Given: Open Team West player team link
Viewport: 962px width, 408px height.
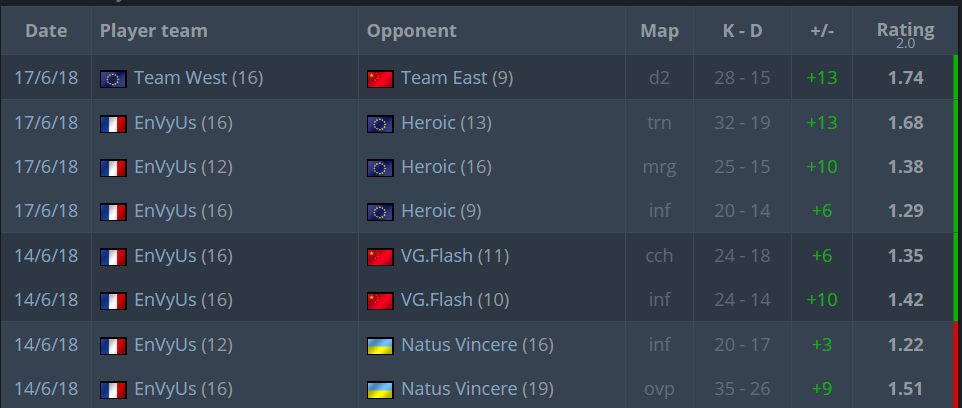Looking at the screenshot, I should [198, 78].
